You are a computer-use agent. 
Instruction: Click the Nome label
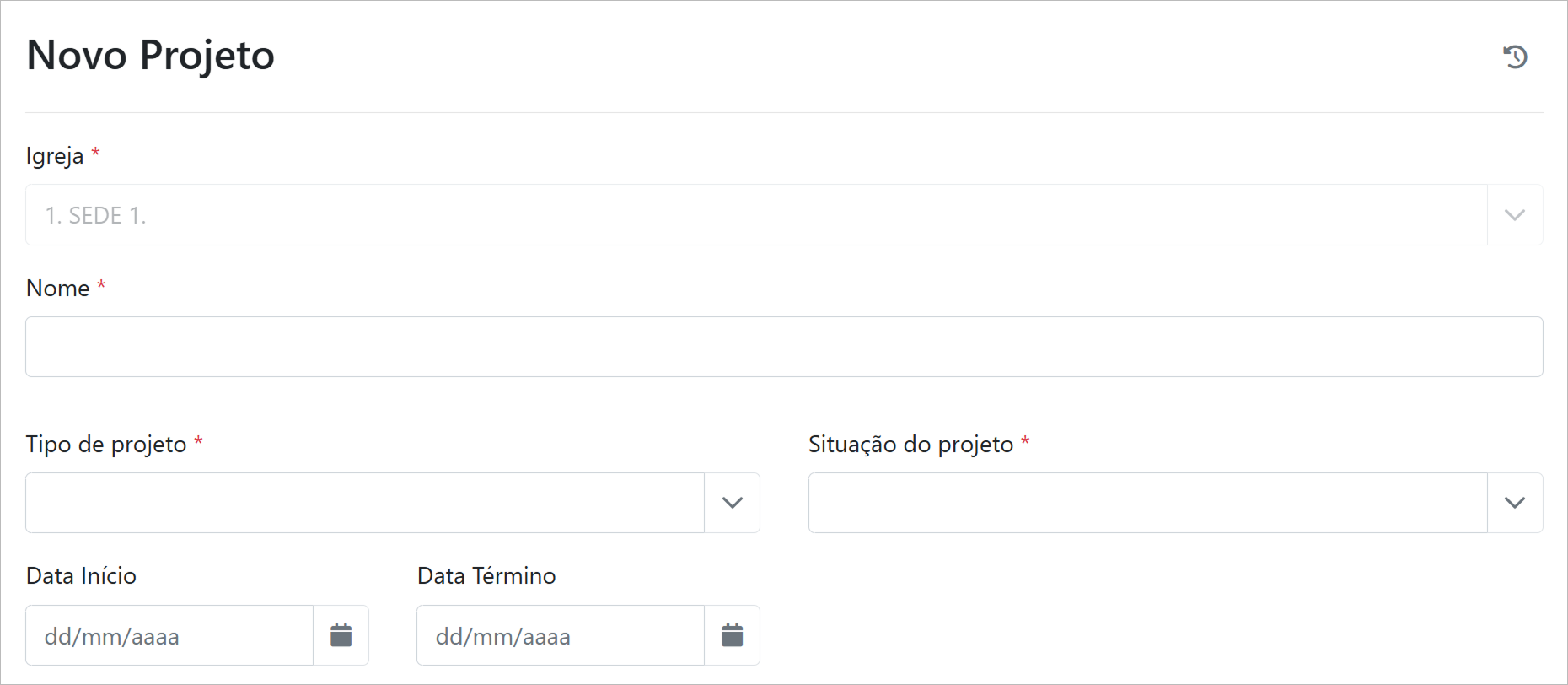pos(57,289)
